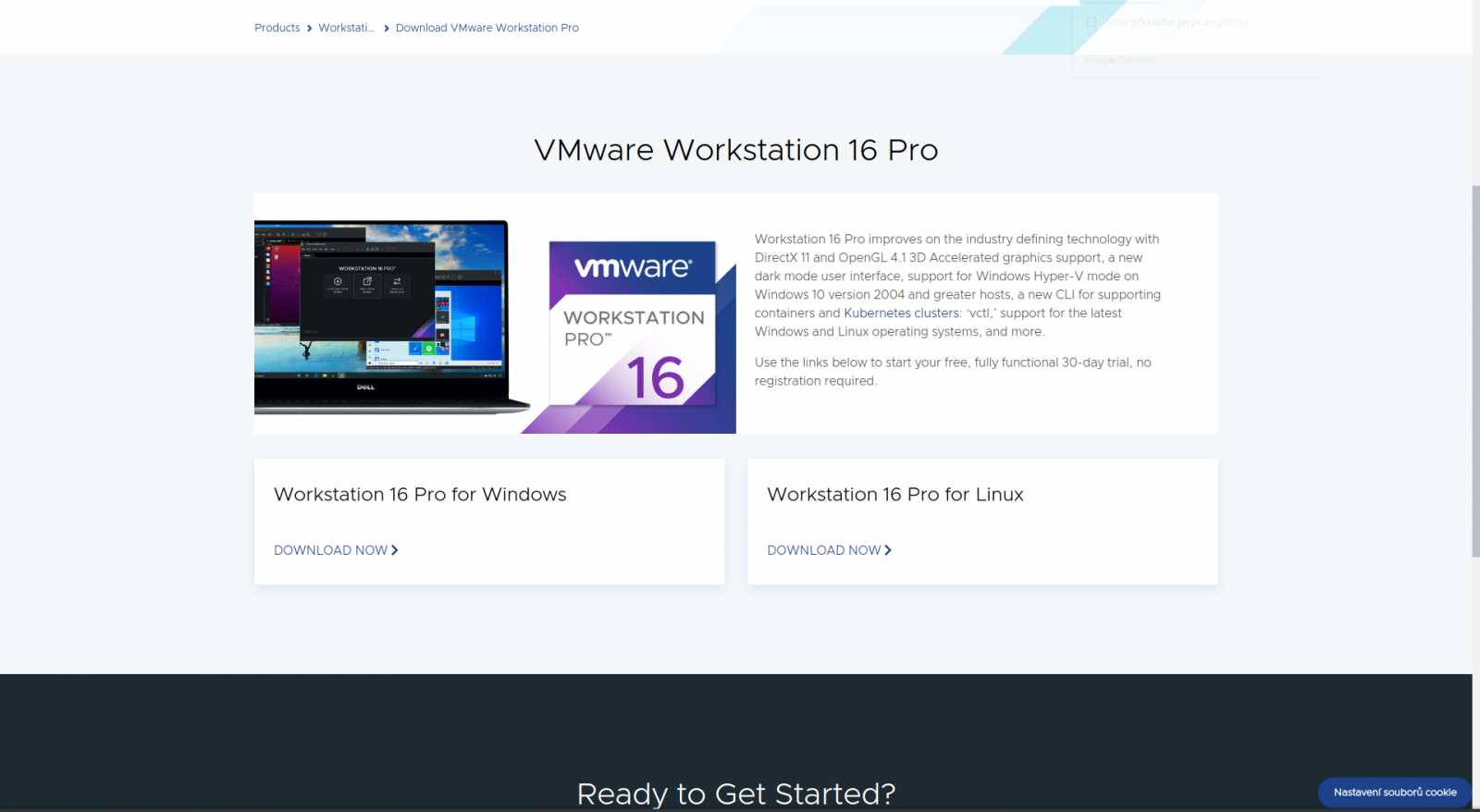
Task: Click the page vertical scrollbar thumb
Action: coord(1475,370)
